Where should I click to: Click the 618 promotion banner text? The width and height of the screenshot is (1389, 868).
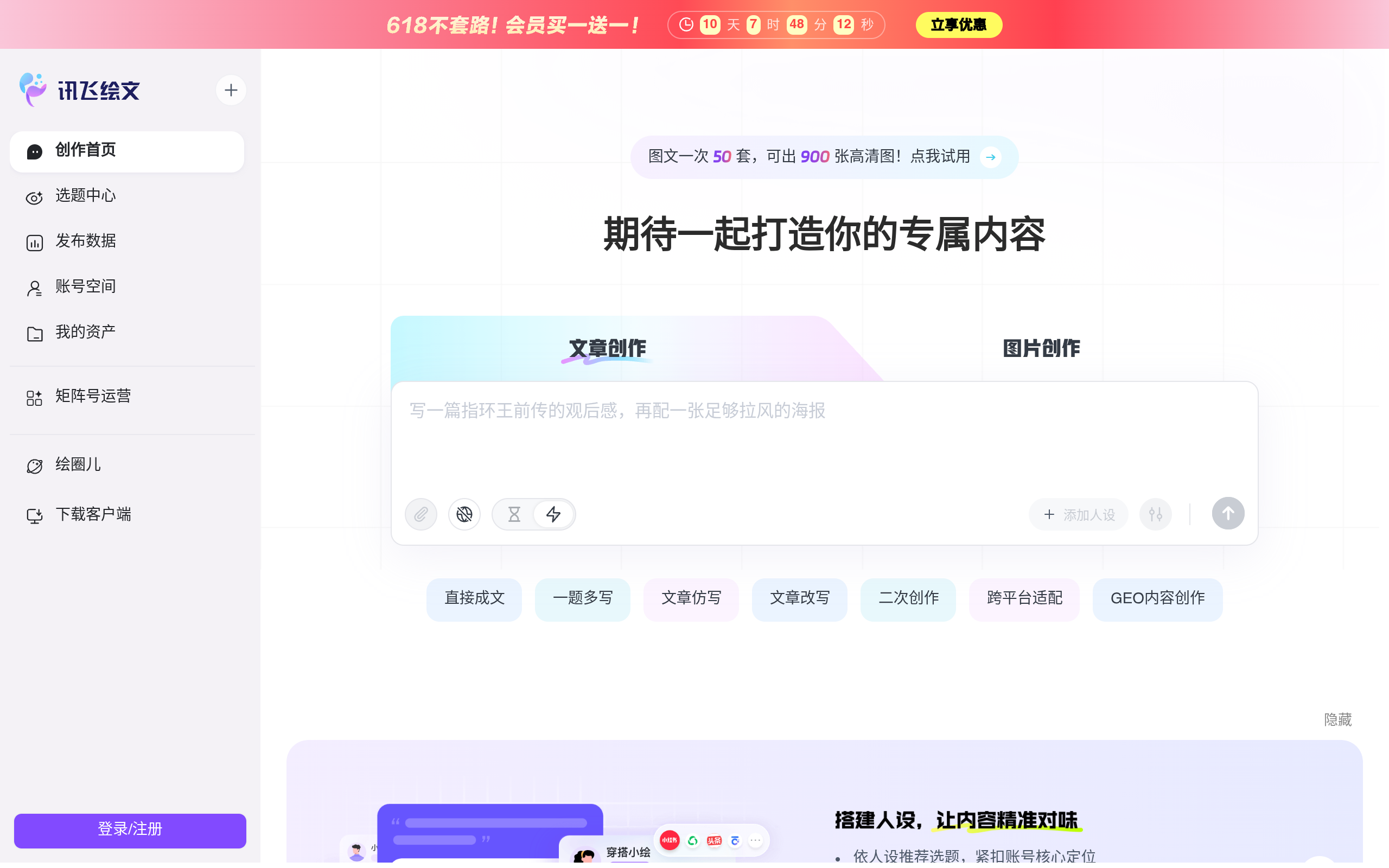[512, 25]
